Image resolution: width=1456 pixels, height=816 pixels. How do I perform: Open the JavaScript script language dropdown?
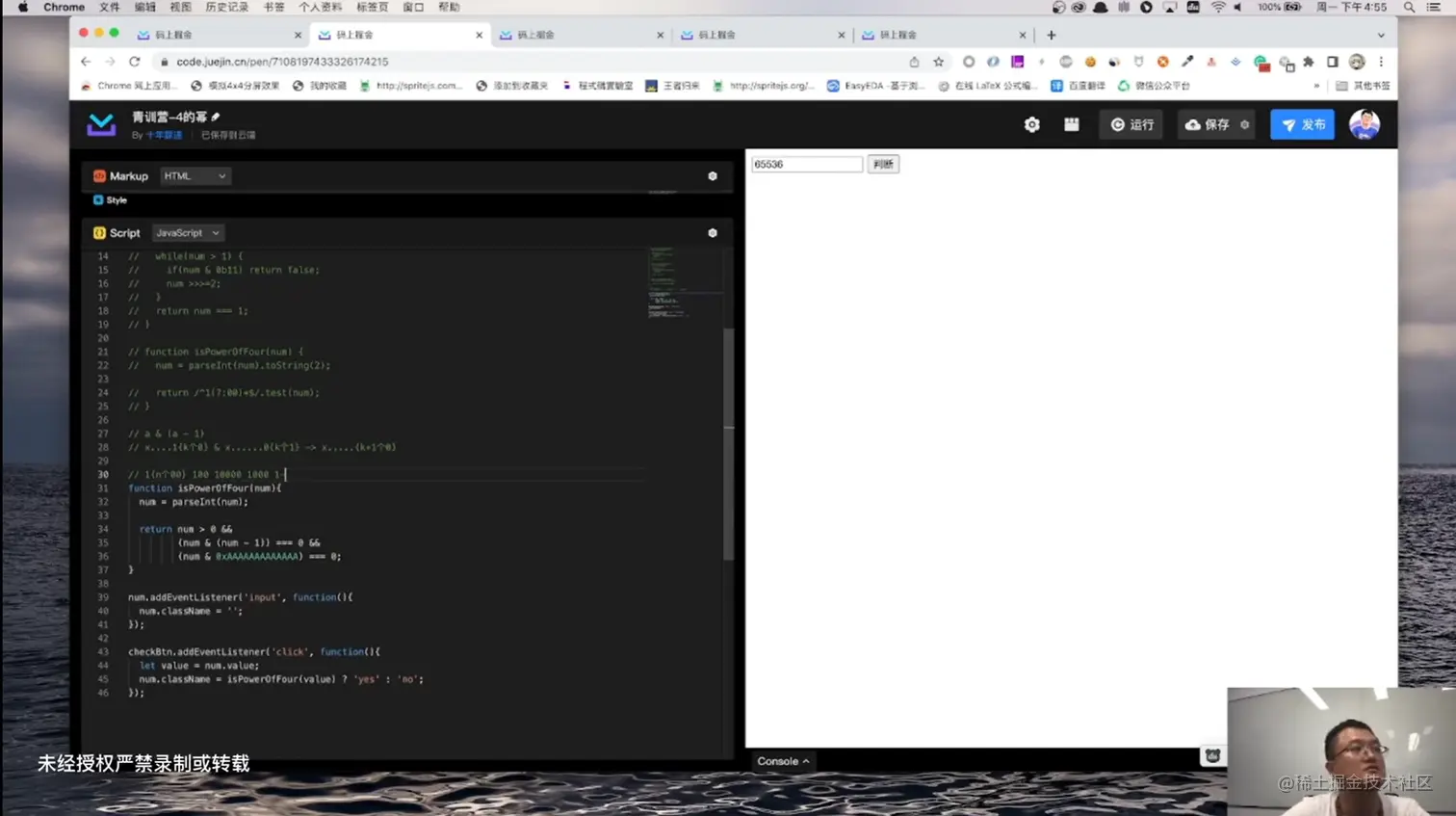188,233
